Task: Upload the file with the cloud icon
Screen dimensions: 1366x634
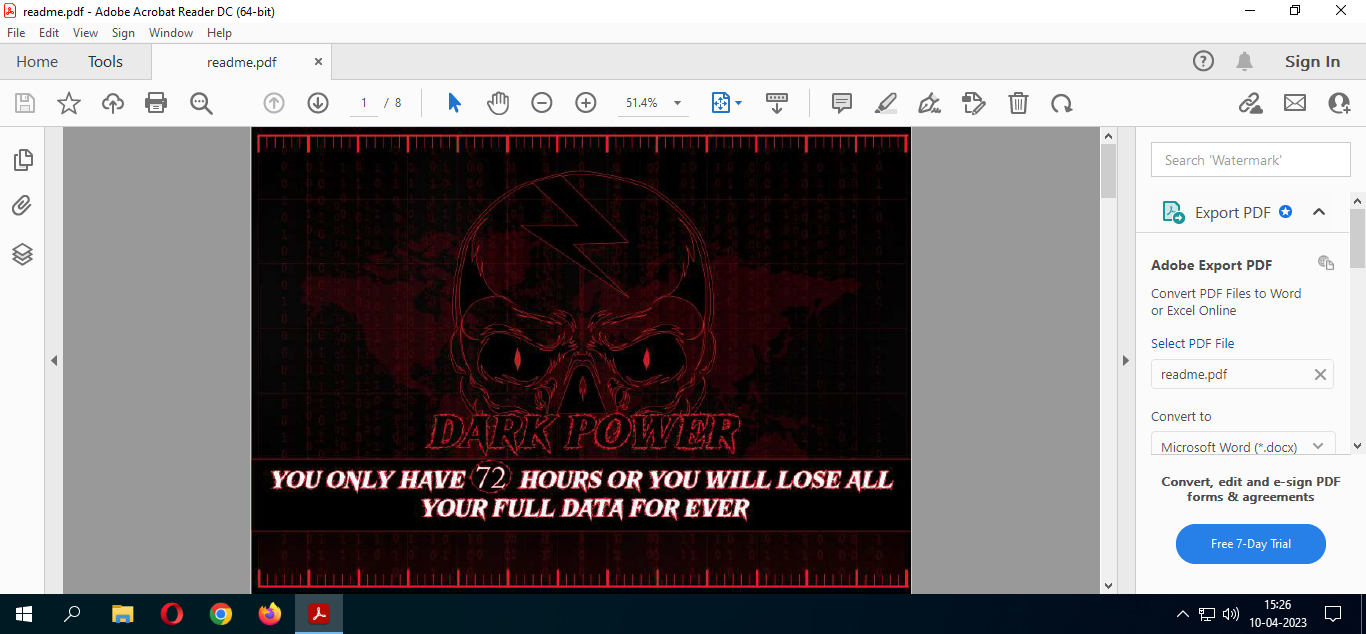Action: point(113,103)
